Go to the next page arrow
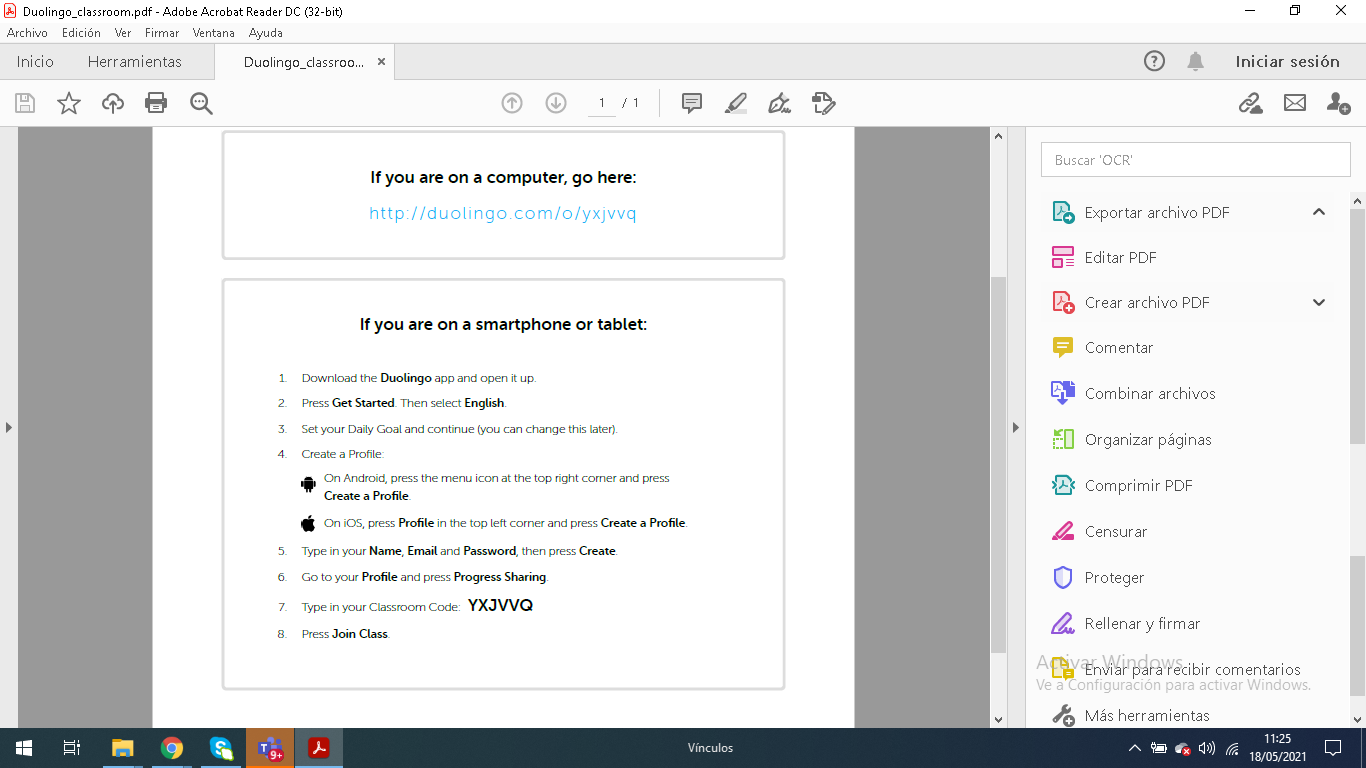The width and height of the screenshot is (1366, 768). [556, 103]
